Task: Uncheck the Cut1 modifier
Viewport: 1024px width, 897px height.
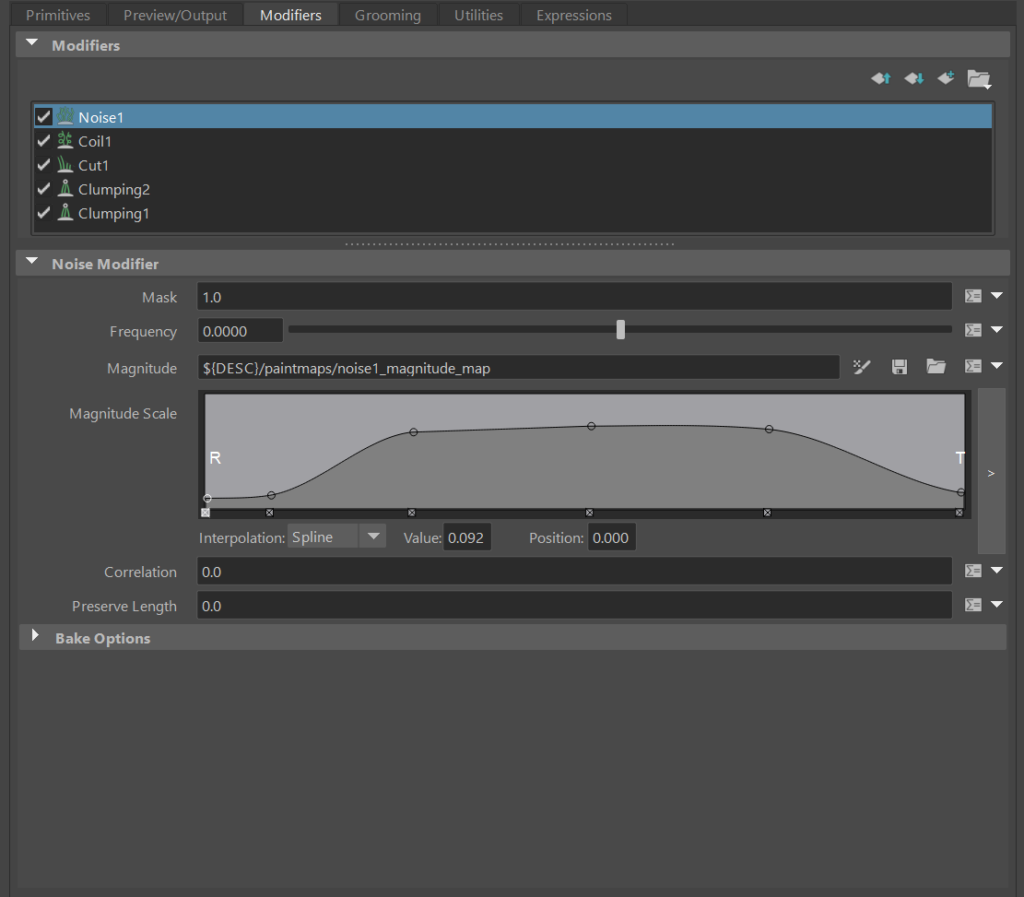Action: click(43, 165)
